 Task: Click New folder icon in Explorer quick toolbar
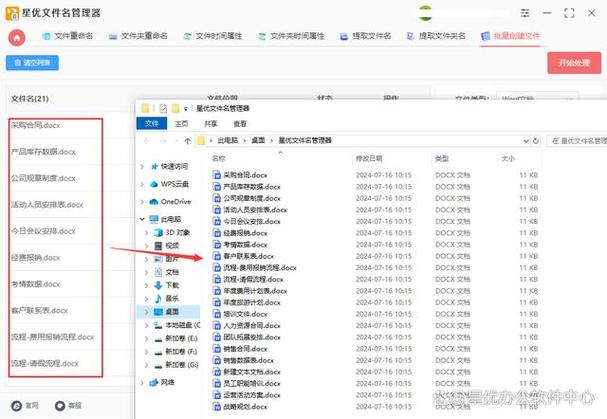pyautogui.click(x=175, y=108)
